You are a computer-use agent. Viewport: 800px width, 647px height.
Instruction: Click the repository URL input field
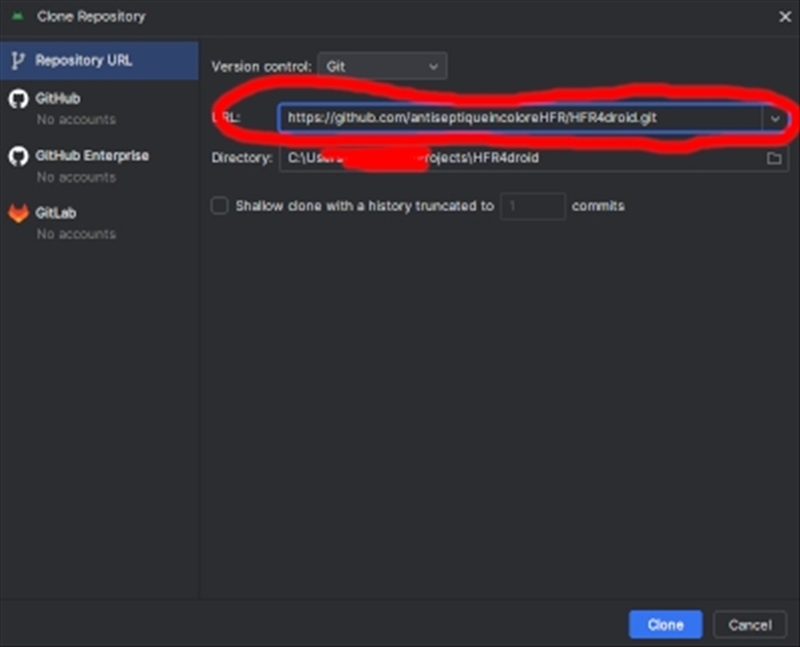point(520,118)
